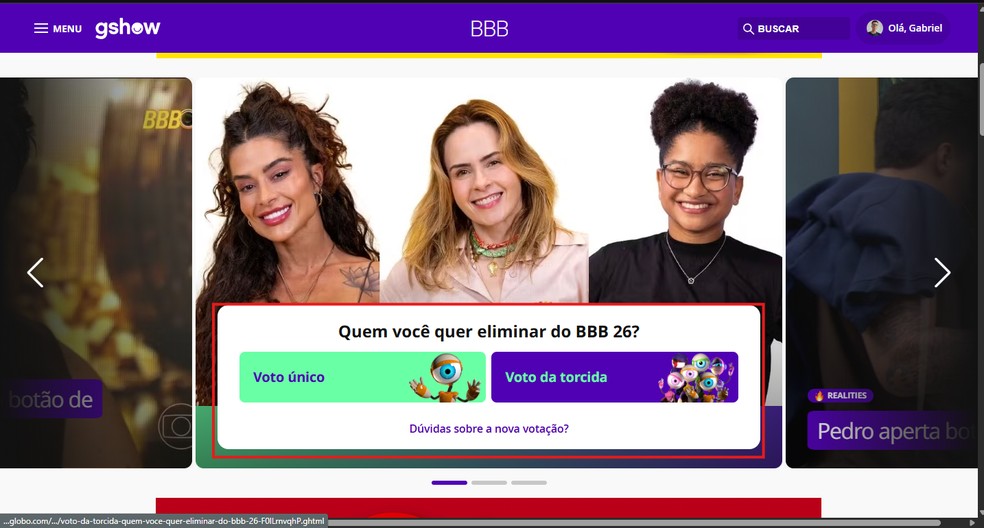Click the mascots group on Voto da torcida

tap(695, 377)
